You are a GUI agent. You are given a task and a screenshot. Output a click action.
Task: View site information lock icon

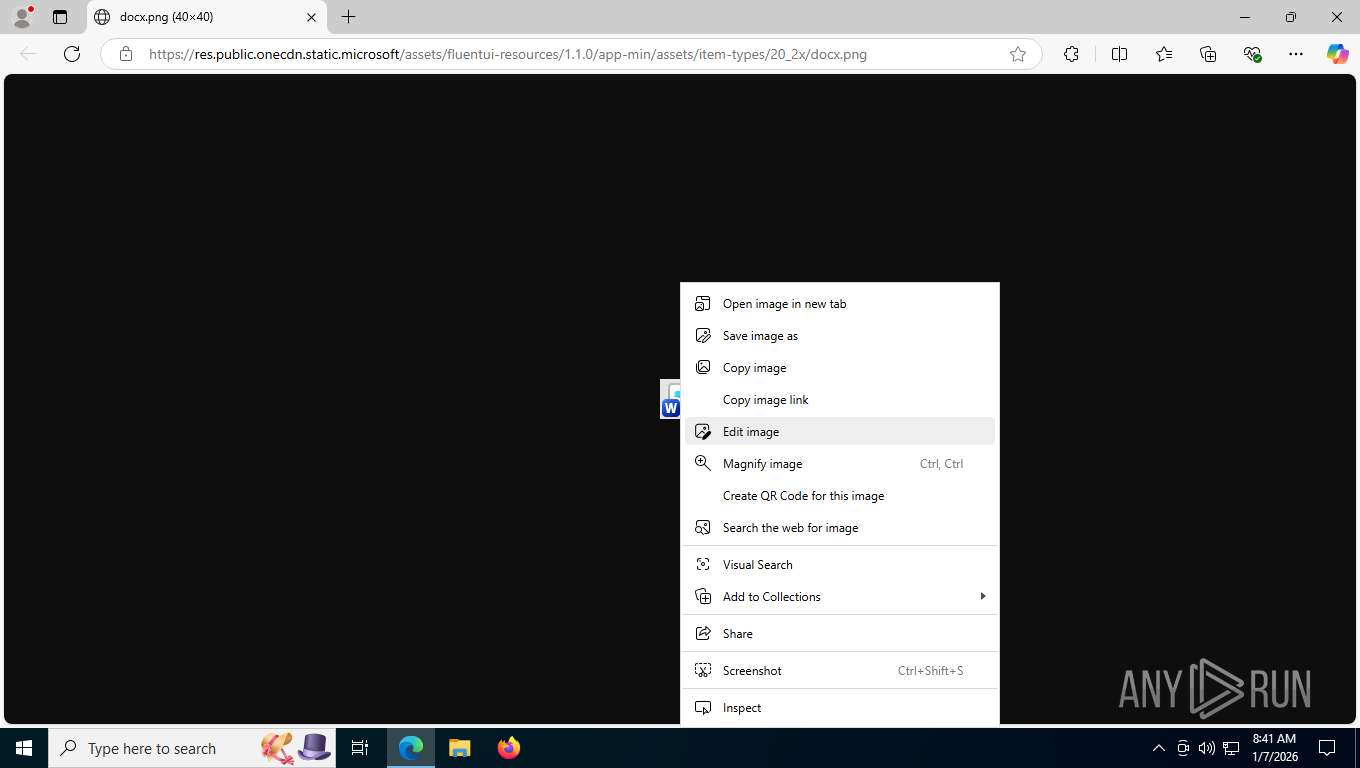(125, 54)
